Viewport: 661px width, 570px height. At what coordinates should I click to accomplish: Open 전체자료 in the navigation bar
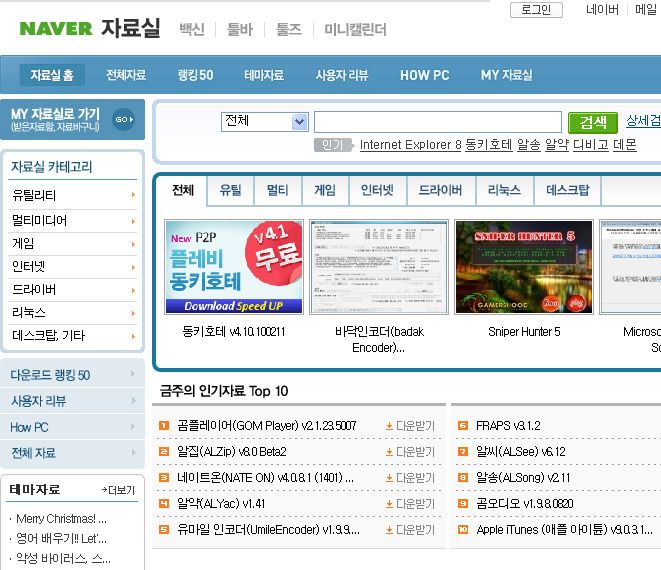click(126, 75)
